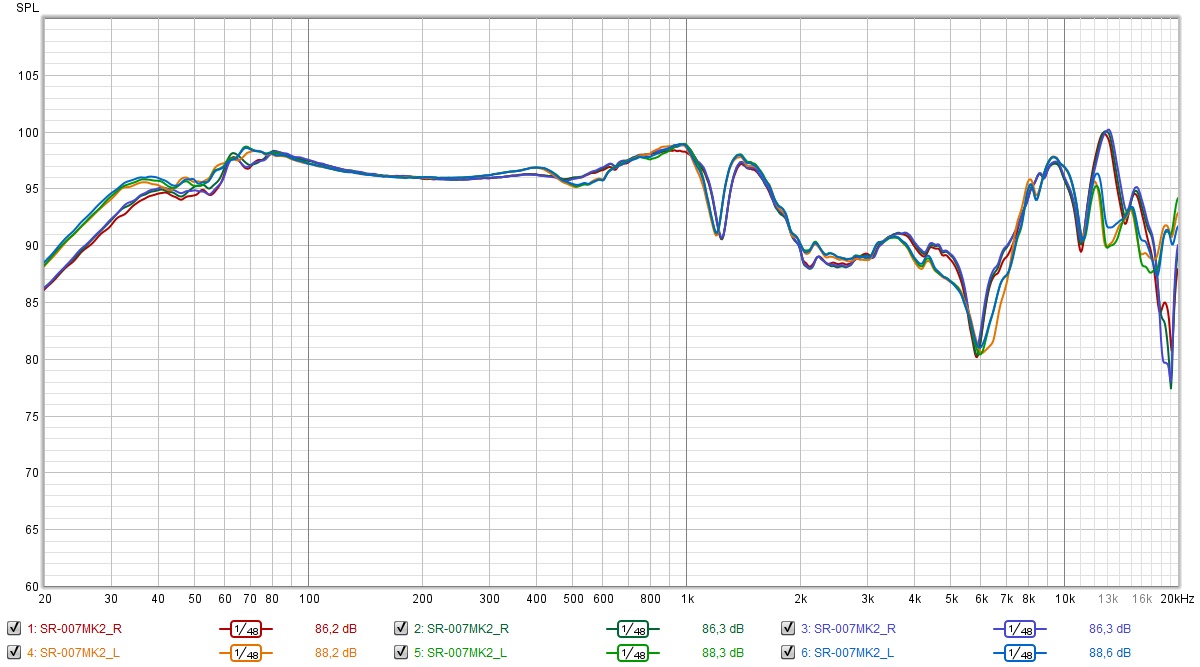Hide trace 2 SR-007MK2_R via its checkbox
Screen dimensions: 1200x667
pos(401,629)
